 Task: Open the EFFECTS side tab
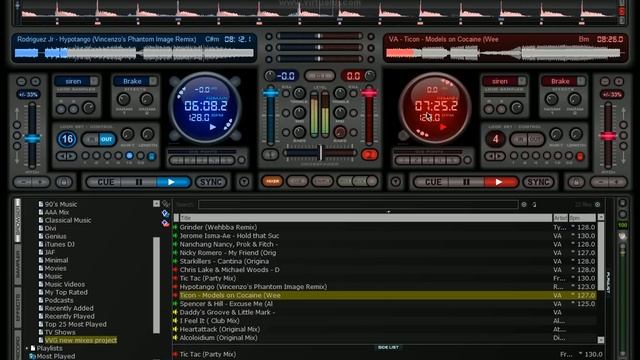click(18, 307)
